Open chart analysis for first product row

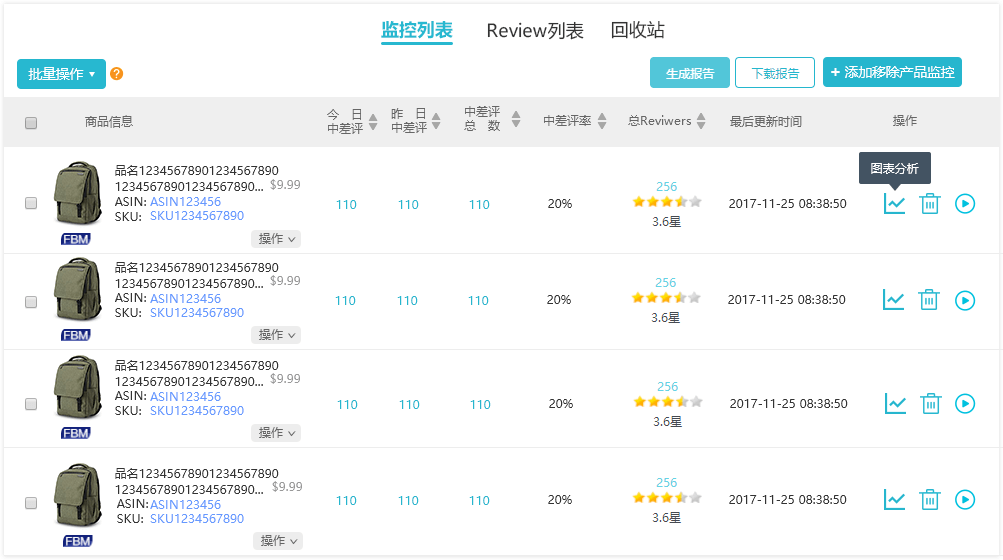[x=894, y=204]
